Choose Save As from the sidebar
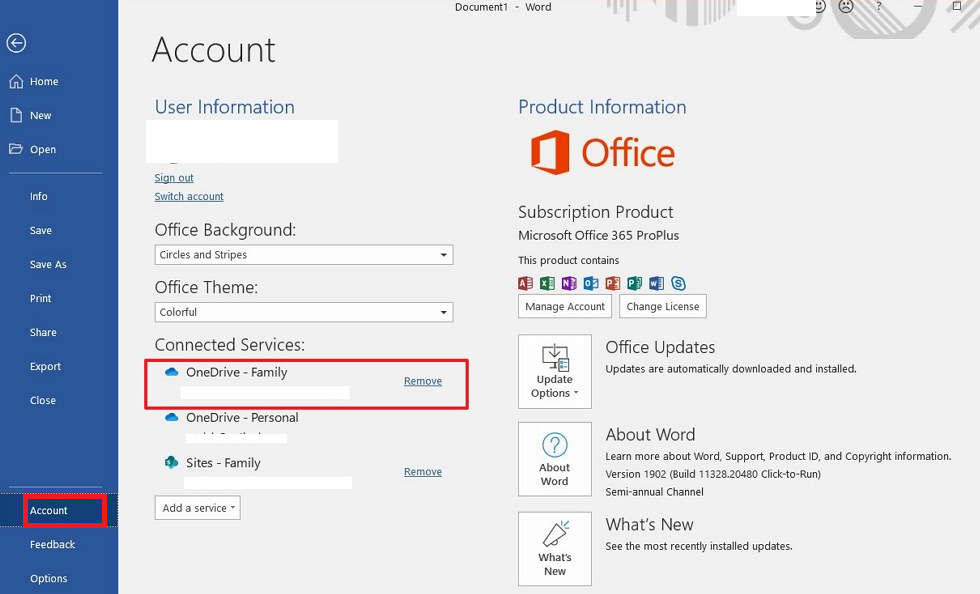Image resolution: width=980 pixels, height=594 pixels. pos(48,264)
